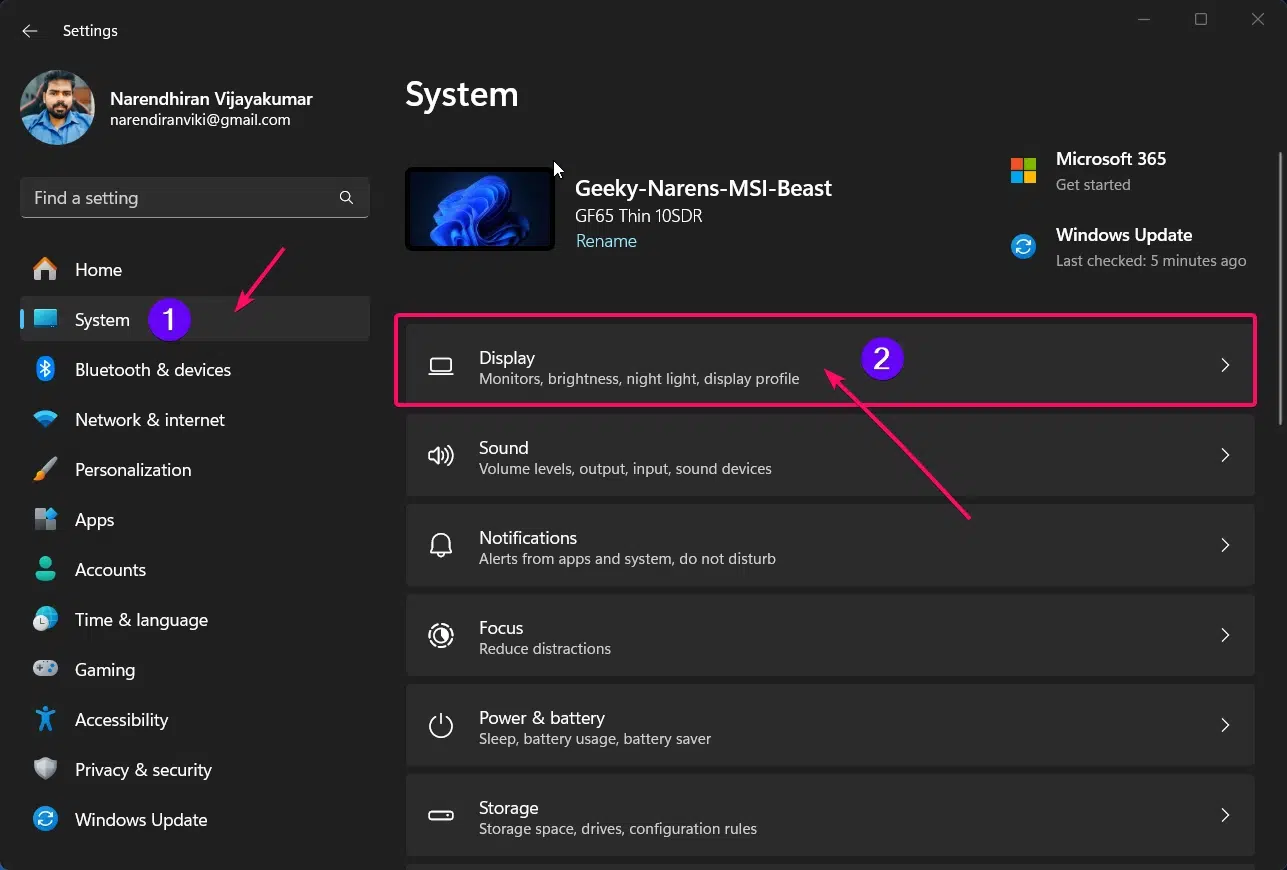Click the Gaming controller icon
Viewport: 1287px width, 870px height.
45,668
